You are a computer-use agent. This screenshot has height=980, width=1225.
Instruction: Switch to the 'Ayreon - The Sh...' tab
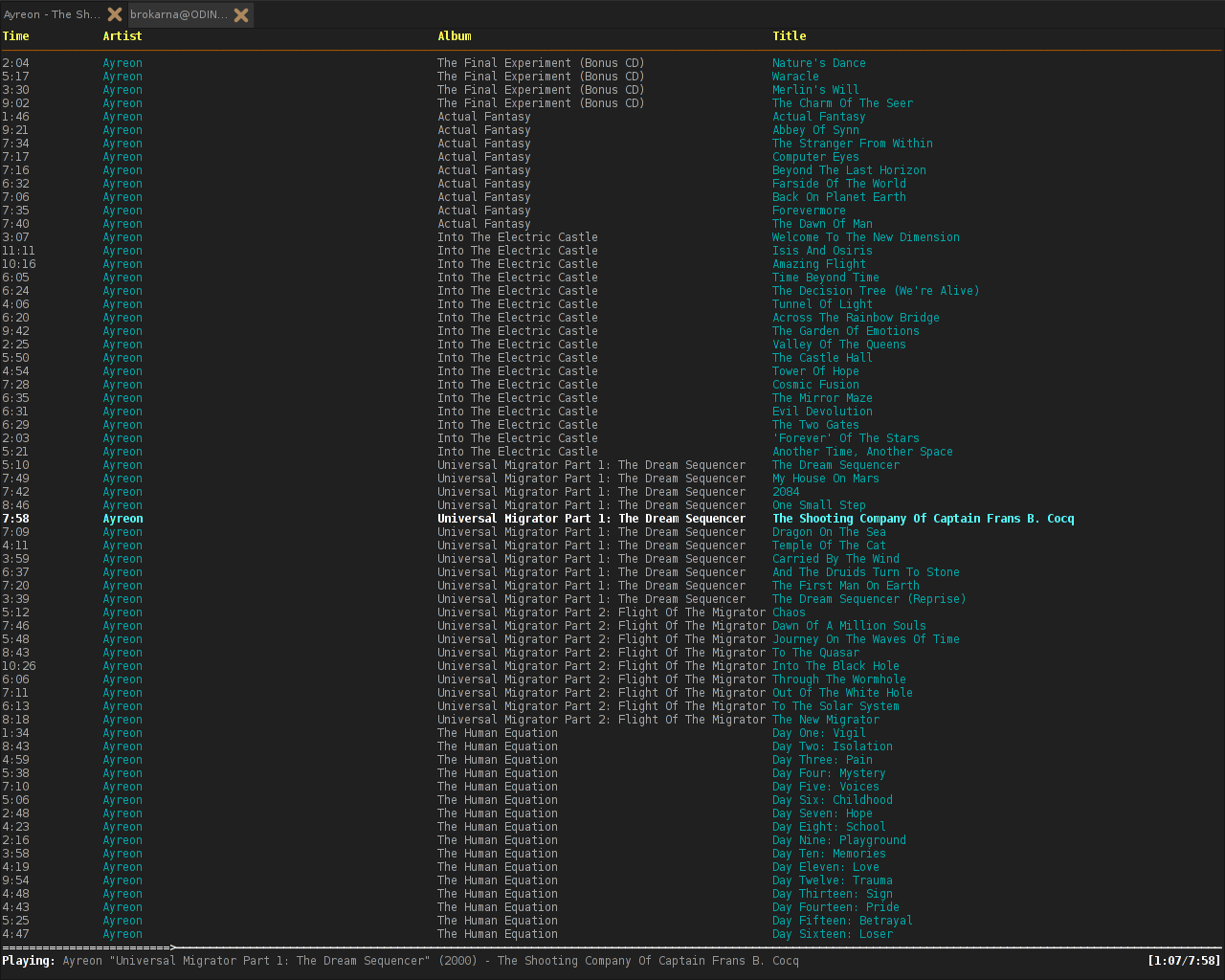52,14
